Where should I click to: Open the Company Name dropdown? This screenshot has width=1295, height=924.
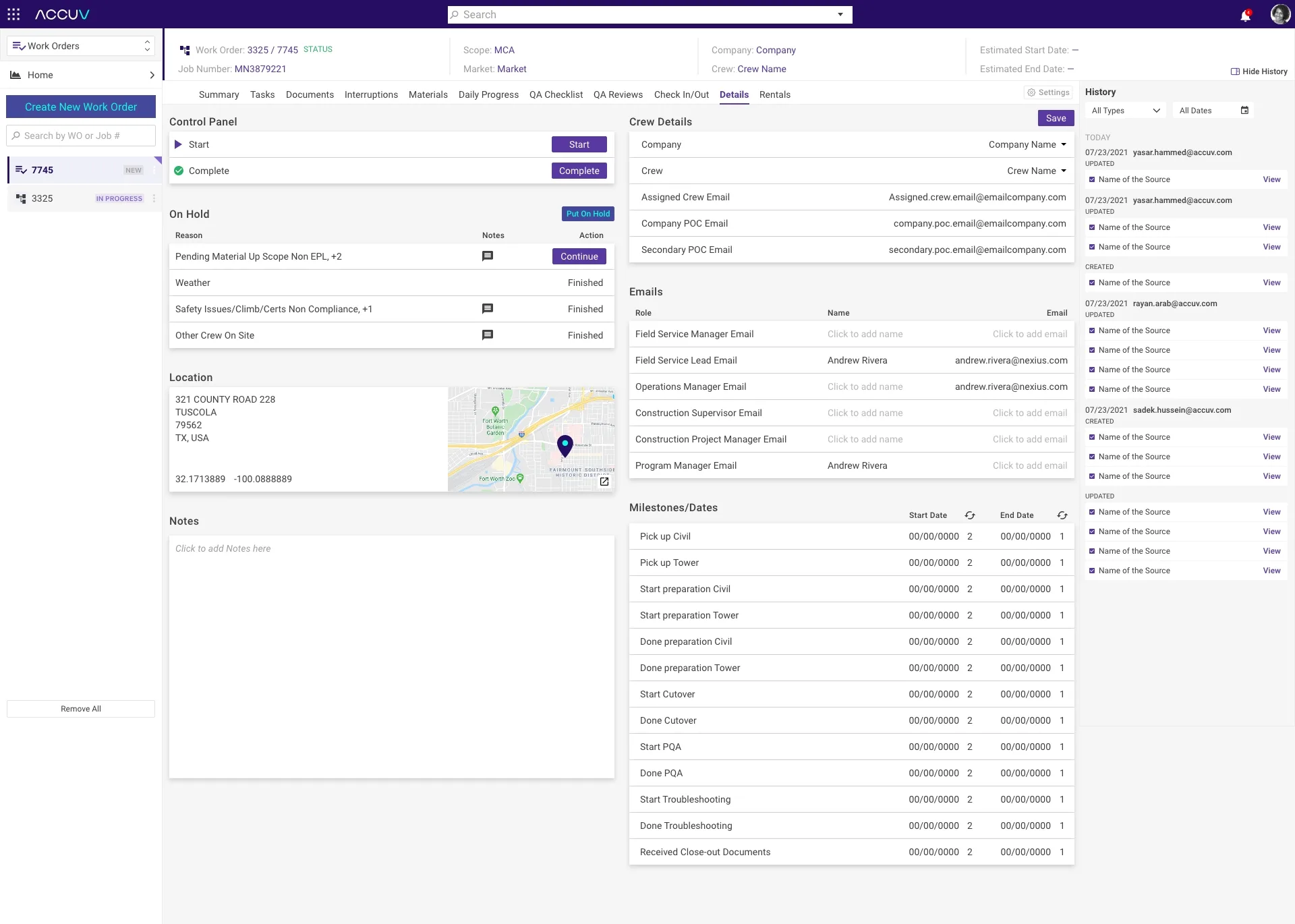(x=1027, y=144)
